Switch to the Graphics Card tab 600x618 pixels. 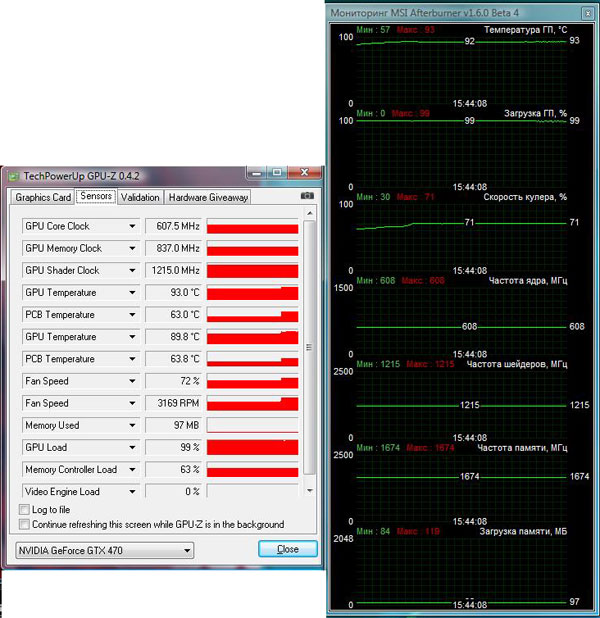[x=43, y=197]
